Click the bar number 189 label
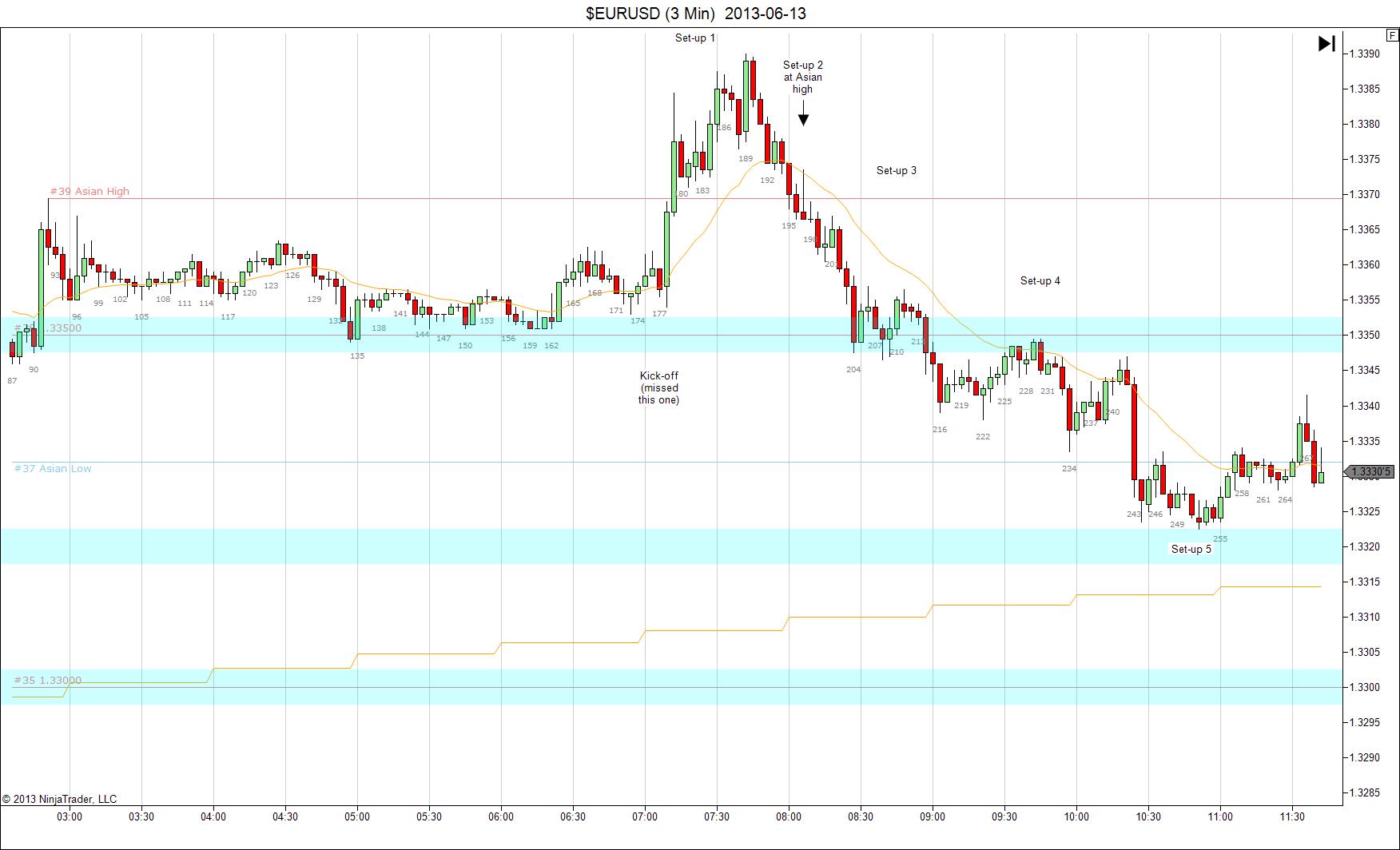1400x850 pixels. [x=746, y=159]
